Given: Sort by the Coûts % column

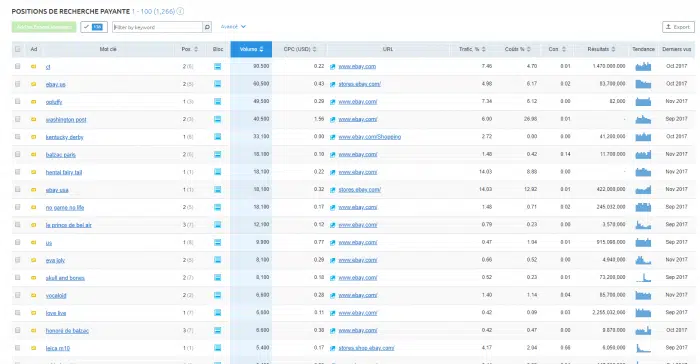Looking at the screenshot, I should [517, 49].
